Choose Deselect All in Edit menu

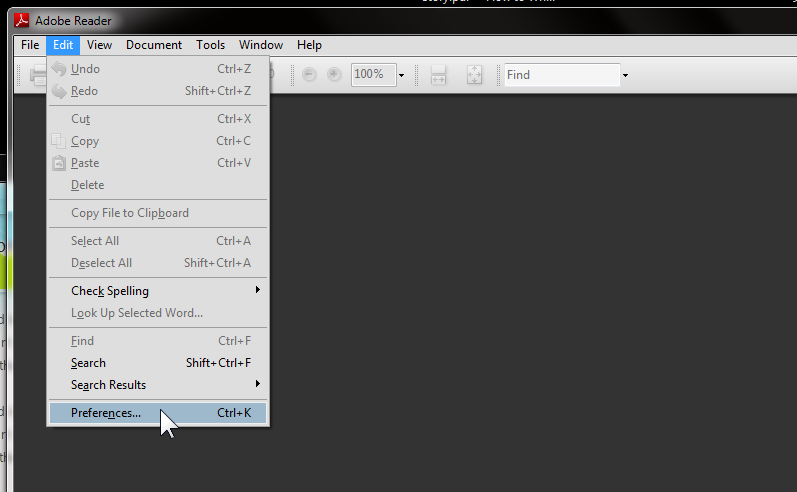[158, 263]
